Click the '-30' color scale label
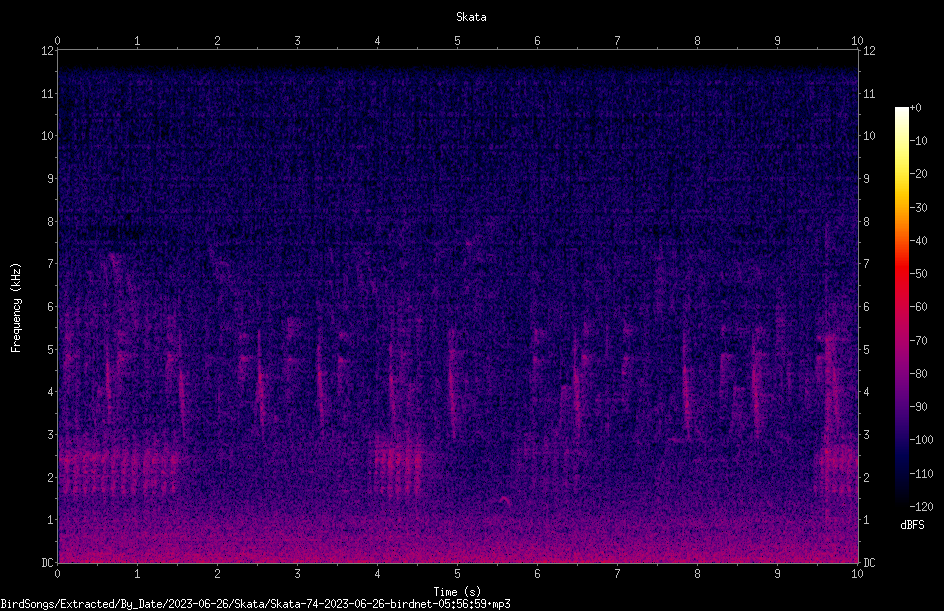The image size is (944, 611). [x=919, y=208]
